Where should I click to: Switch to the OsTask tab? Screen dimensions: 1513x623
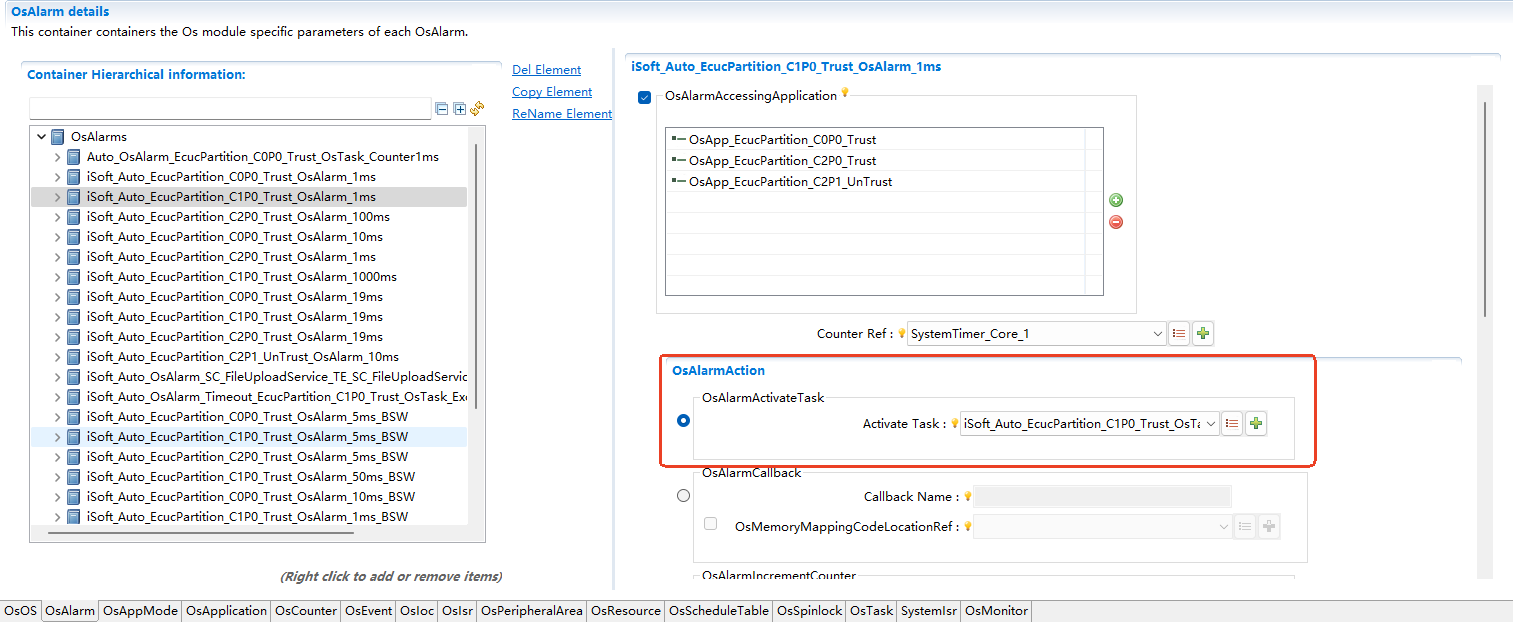click(x=871, y=611)
